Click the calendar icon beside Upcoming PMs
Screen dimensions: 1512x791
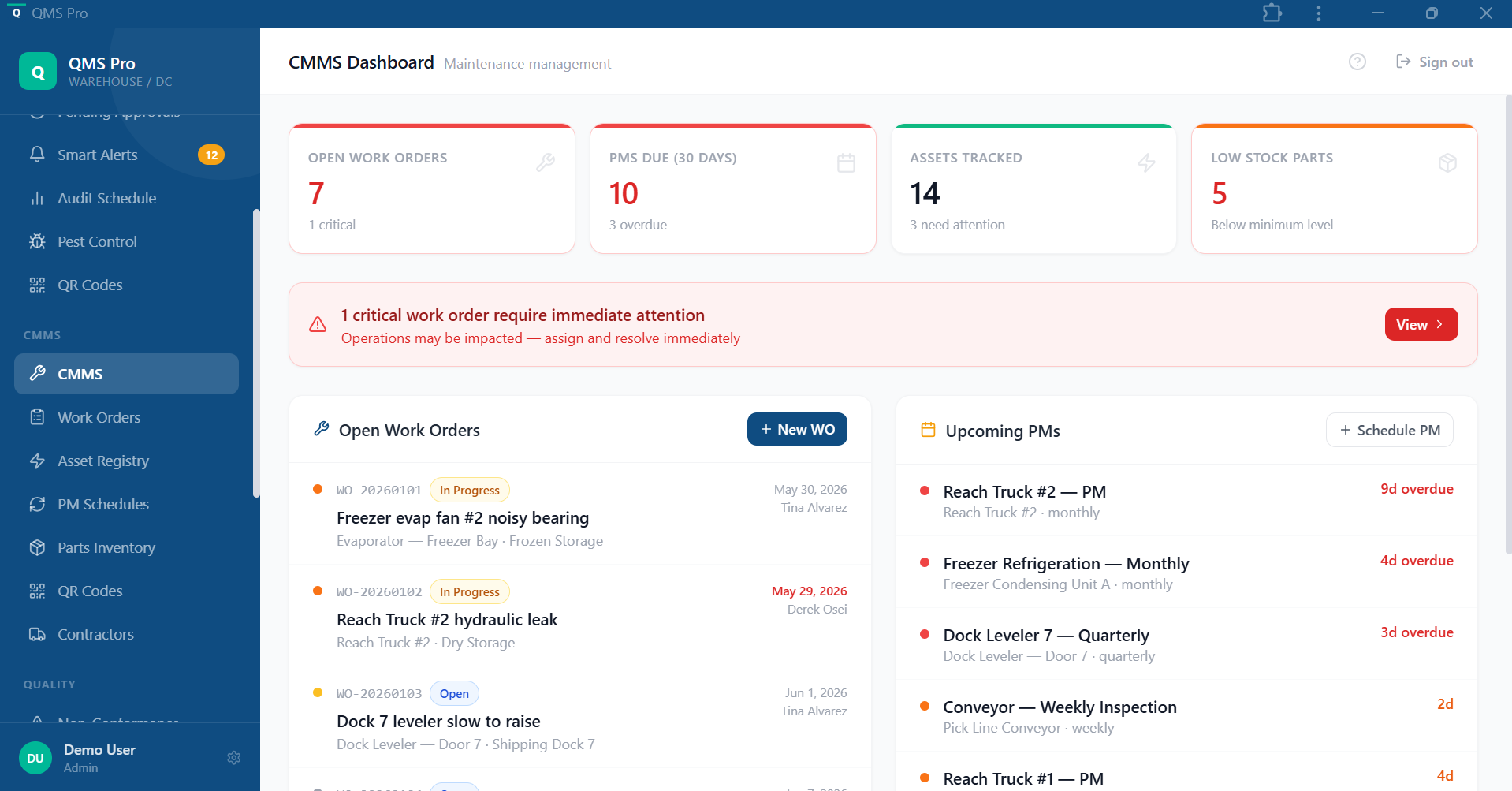[928, 430]
